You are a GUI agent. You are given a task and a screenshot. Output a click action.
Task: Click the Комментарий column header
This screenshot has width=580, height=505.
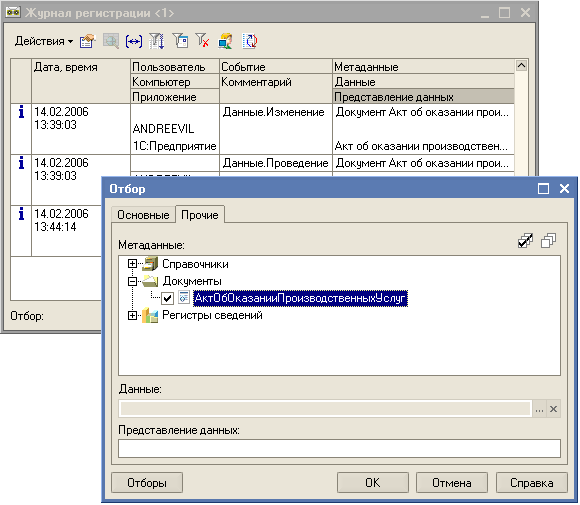click(x=276, y=89)
